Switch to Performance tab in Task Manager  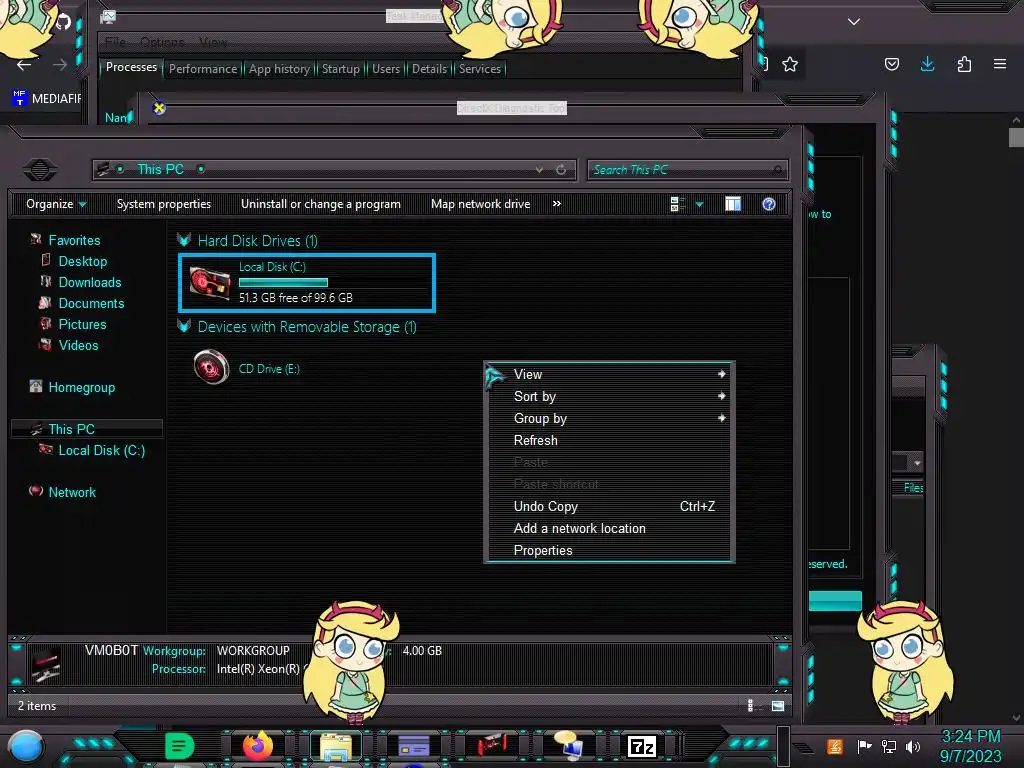[203, 69]
